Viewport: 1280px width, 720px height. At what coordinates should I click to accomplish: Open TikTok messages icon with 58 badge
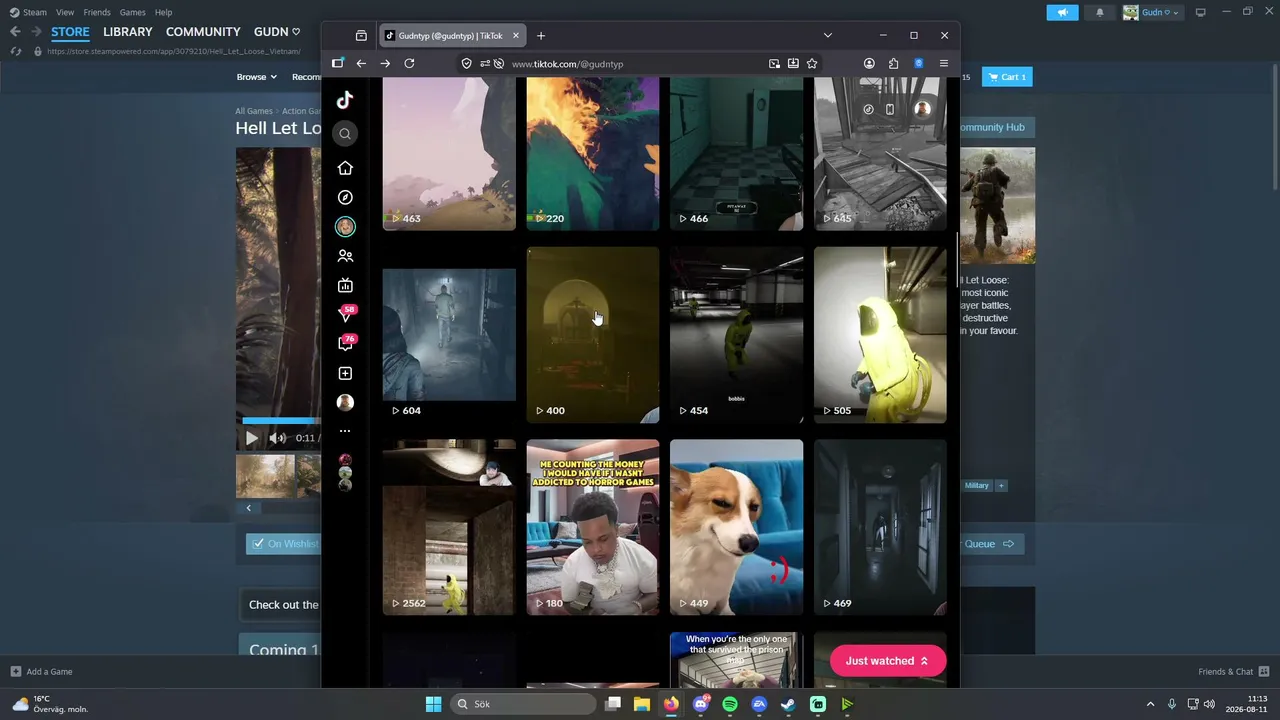pyautogui.click(x=346, y=314)
